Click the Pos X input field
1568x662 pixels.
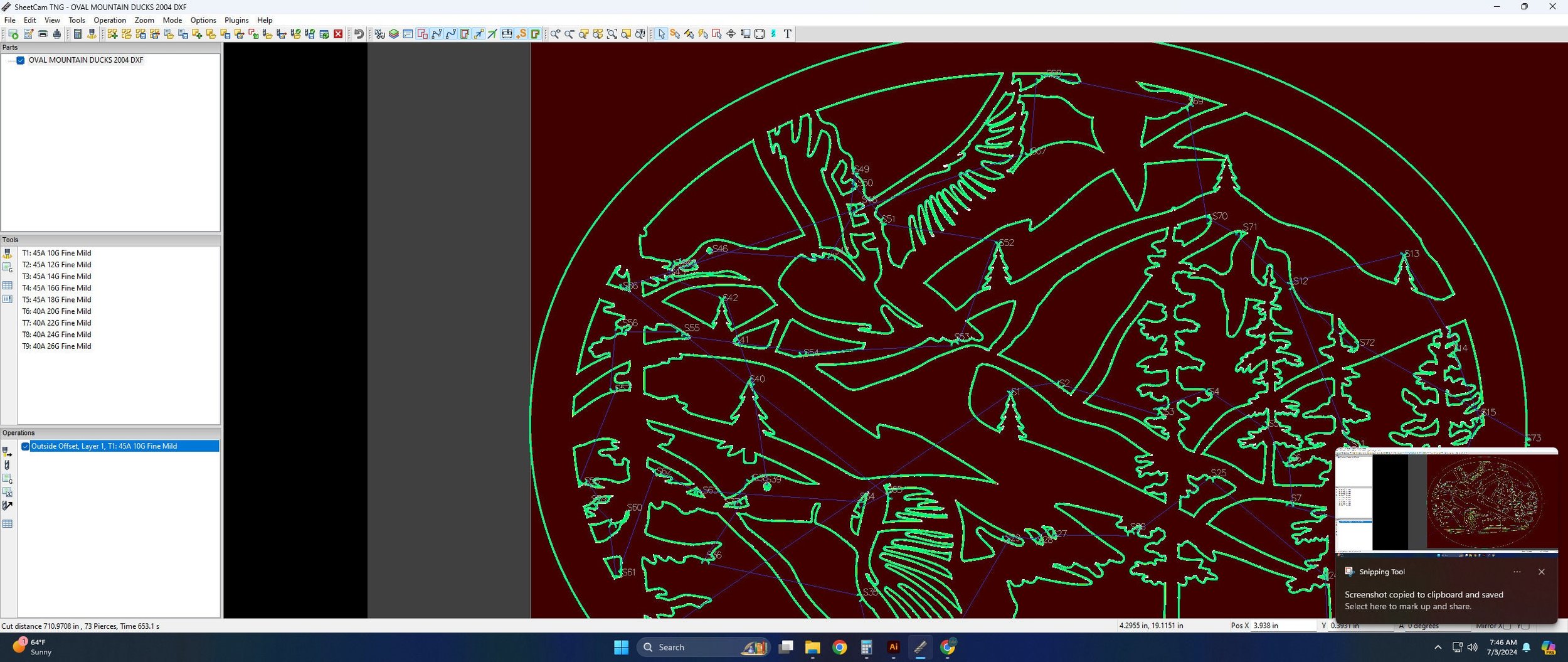coord(1284,626)
